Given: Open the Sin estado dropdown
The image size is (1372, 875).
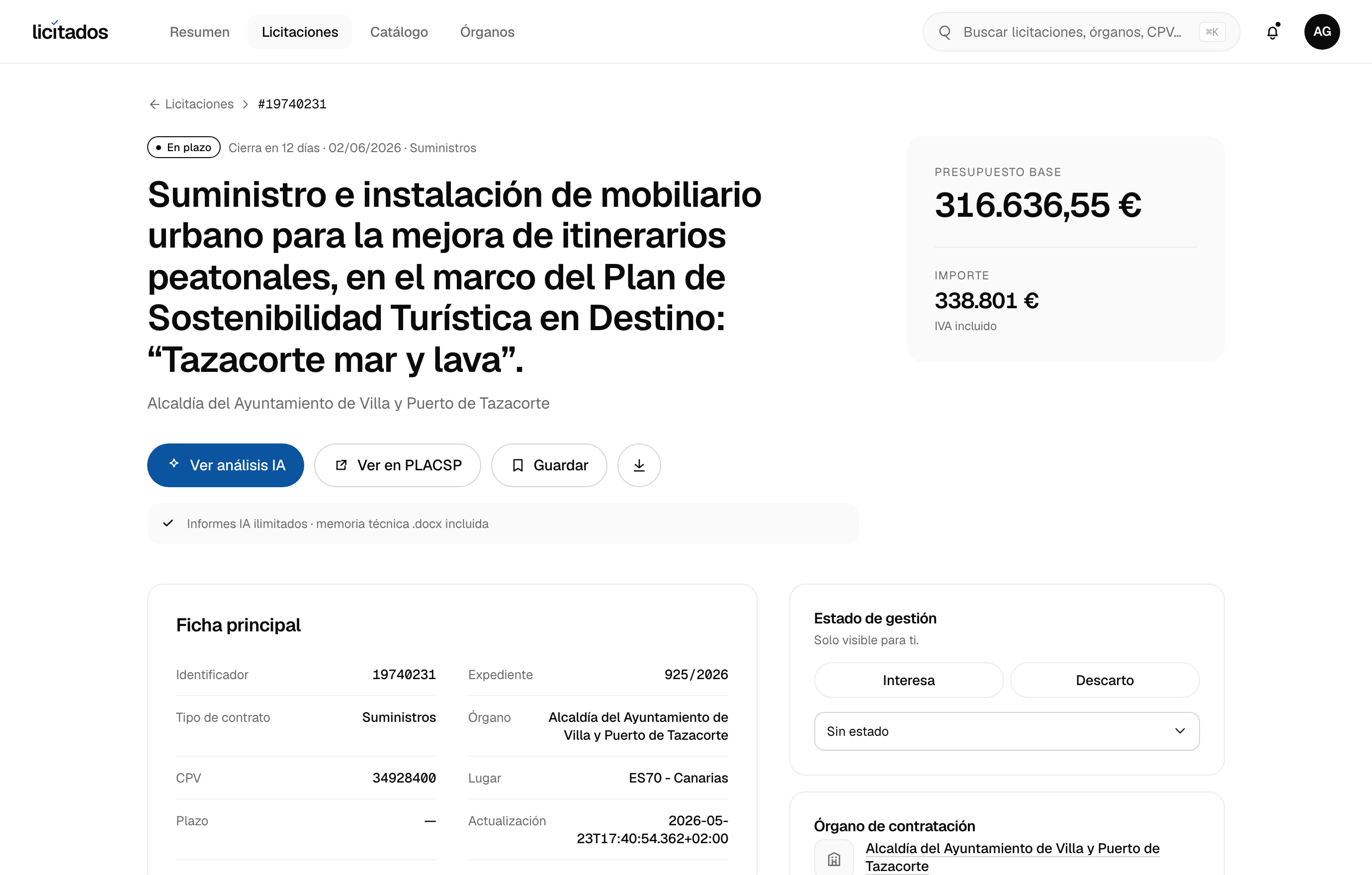Looking at the screenshot, I should (x=1007, y=731).
